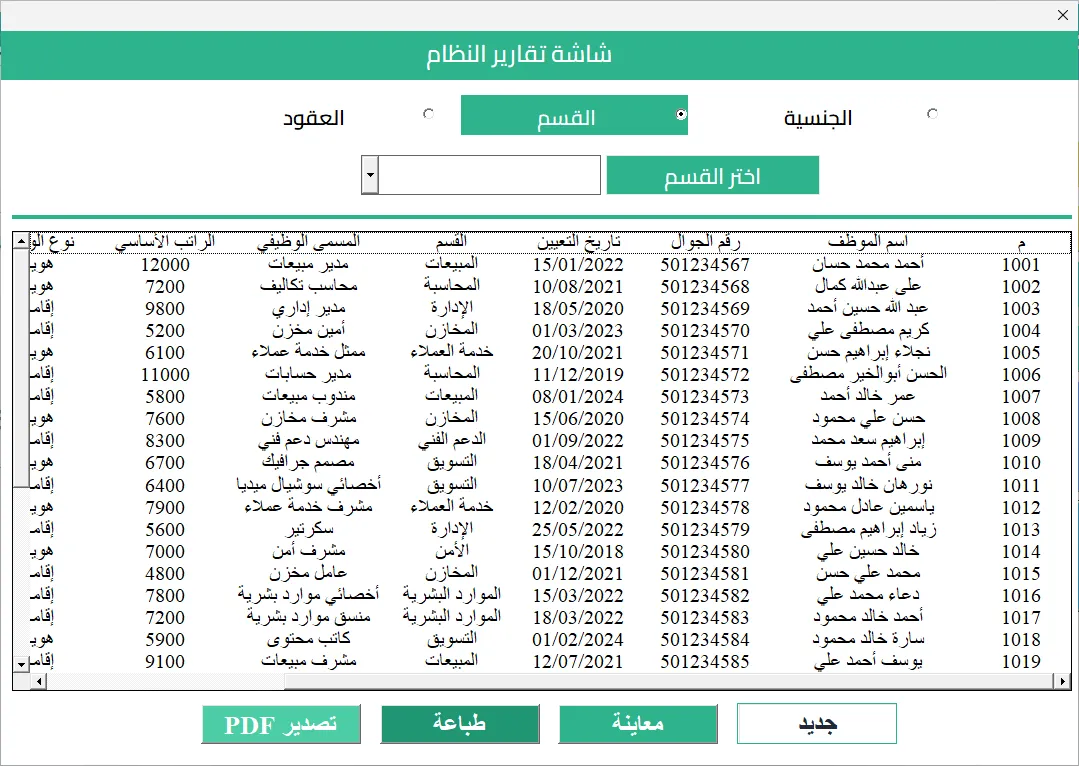Screen dimensions: 1079x766
Task: Click the تصدير PDF export button
Action: pyautogui.click(x=281, y=724)
